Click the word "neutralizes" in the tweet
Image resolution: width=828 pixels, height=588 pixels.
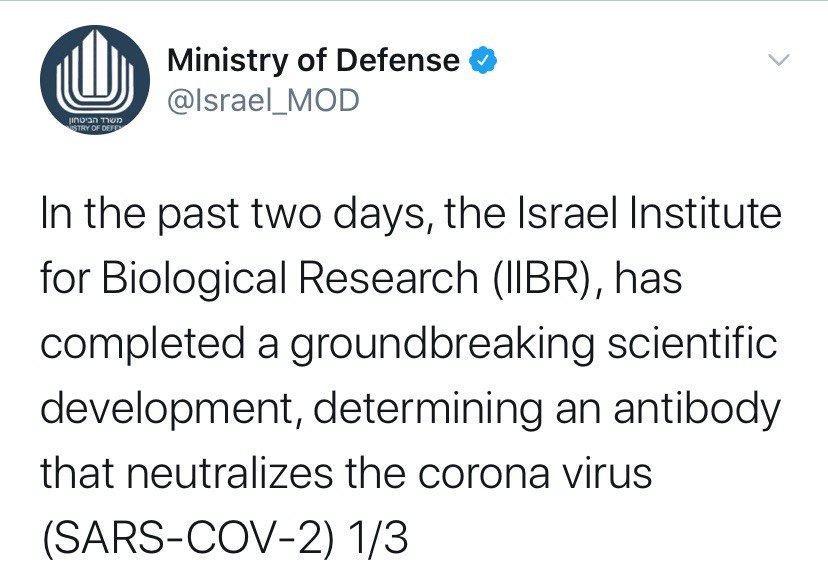point(230,472)
